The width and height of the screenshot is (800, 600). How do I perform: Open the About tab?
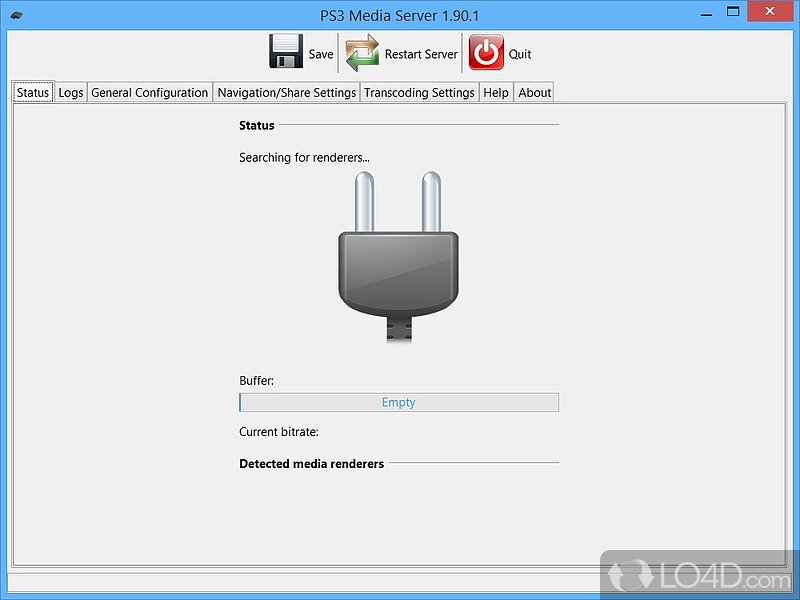point(534,92)
